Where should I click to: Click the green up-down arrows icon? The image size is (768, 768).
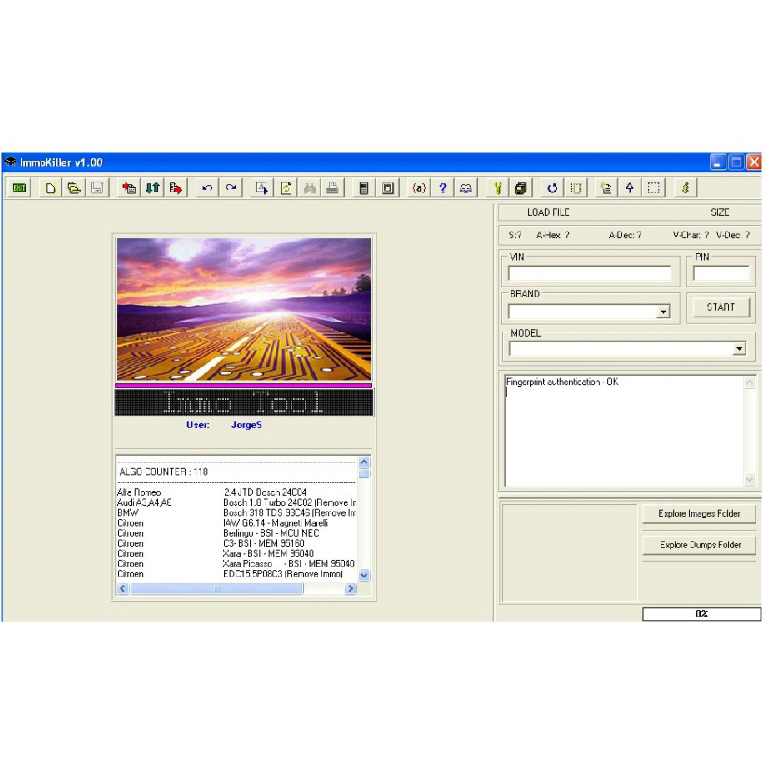(152, 188)
